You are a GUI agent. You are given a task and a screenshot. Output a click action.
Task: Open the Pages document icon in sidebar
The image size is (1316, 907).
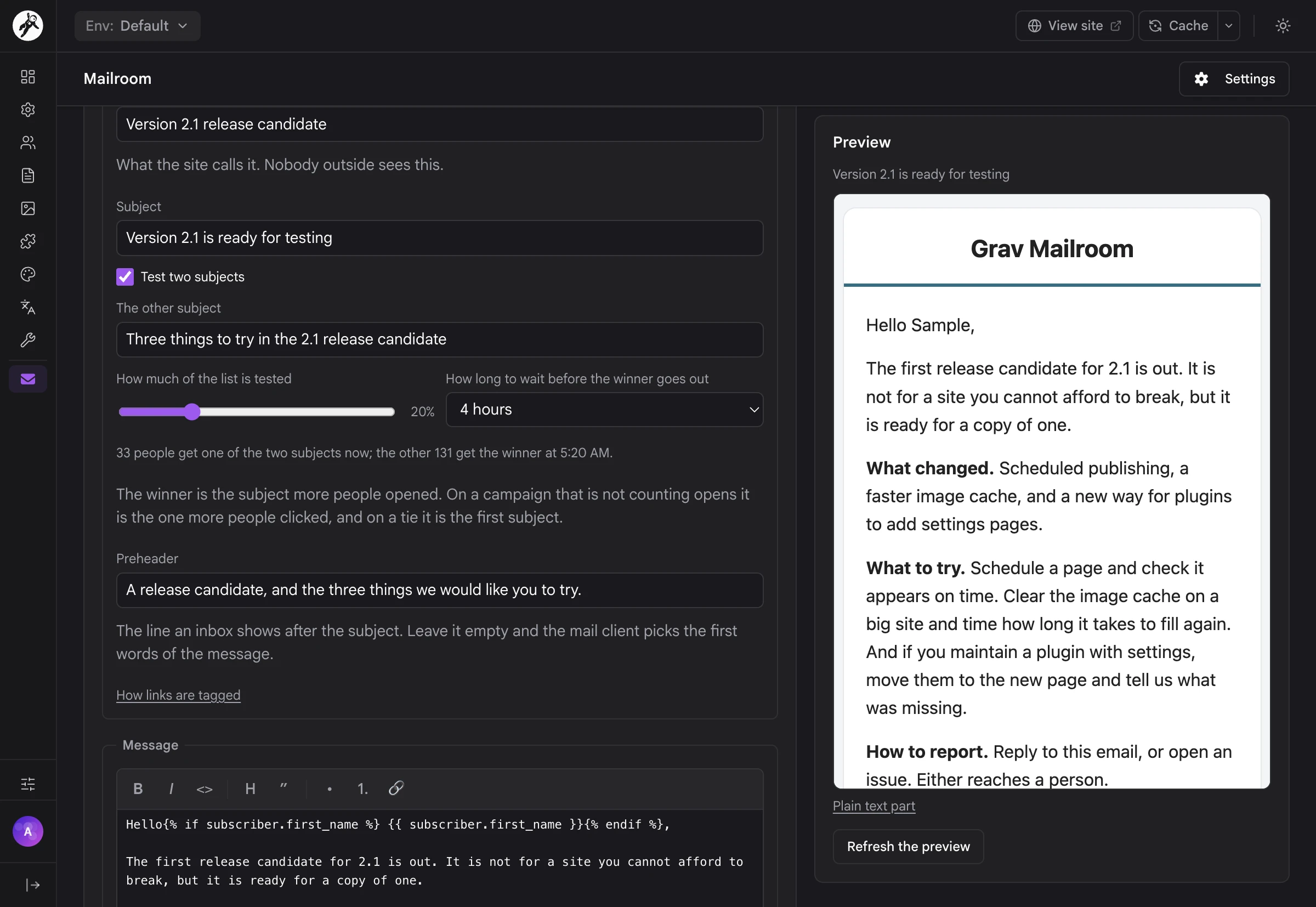(28, 175)
